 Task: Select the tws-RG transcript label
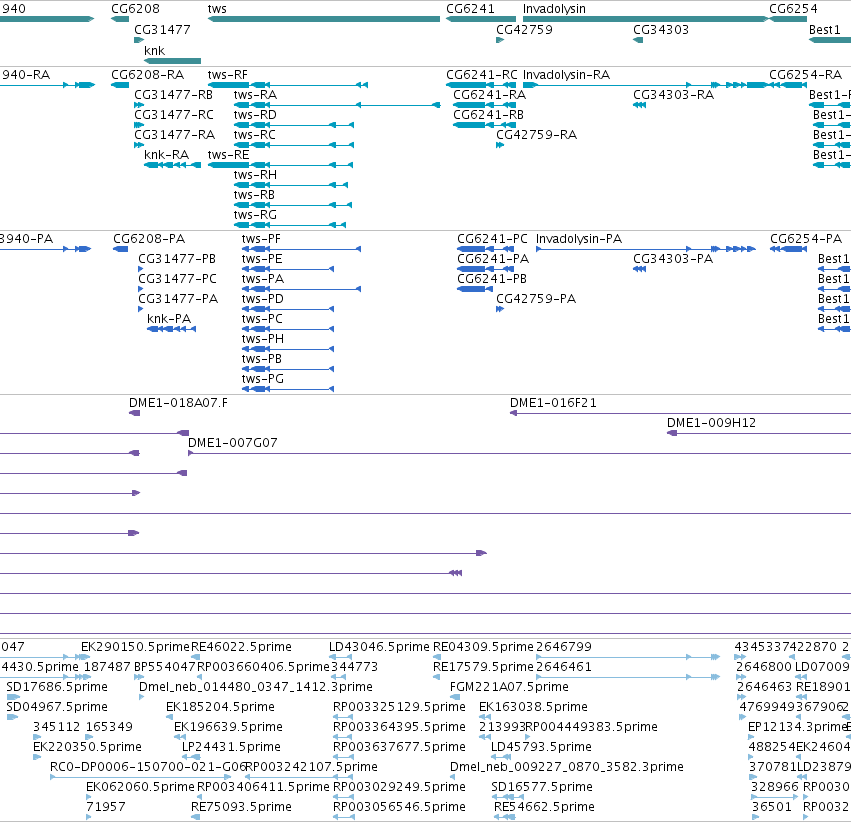click(x=256, y=215)
